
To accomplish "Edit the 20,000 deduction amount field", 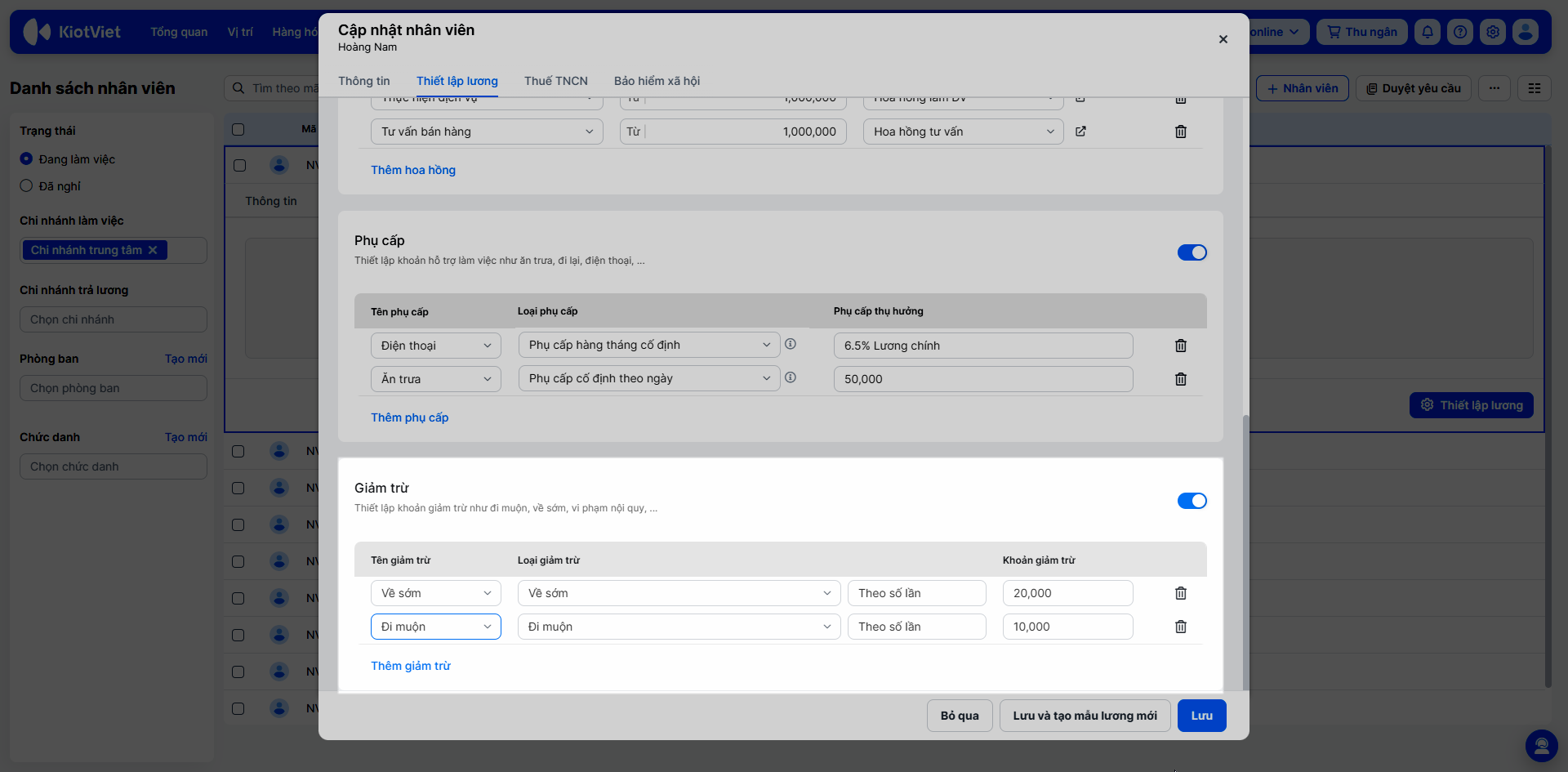I will coord(1068,593).
